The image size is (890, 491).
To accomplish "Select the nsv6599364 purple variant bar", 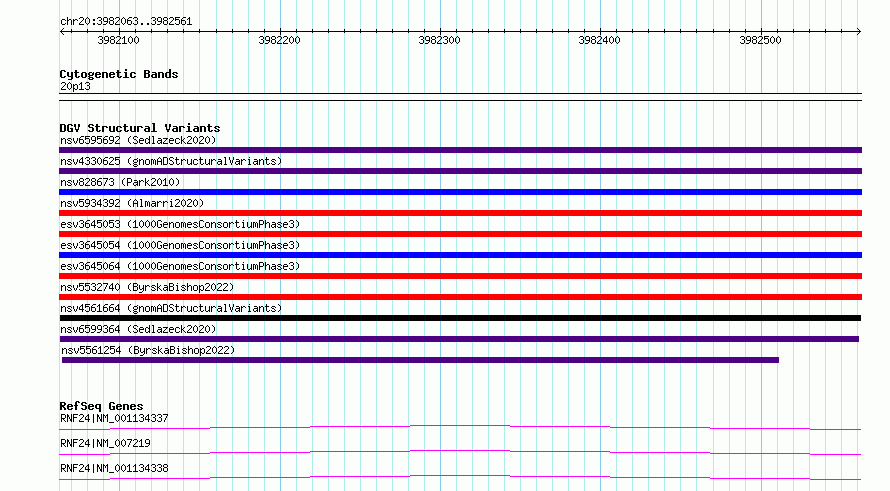I will pyautogui.click(x=459, y=339).
